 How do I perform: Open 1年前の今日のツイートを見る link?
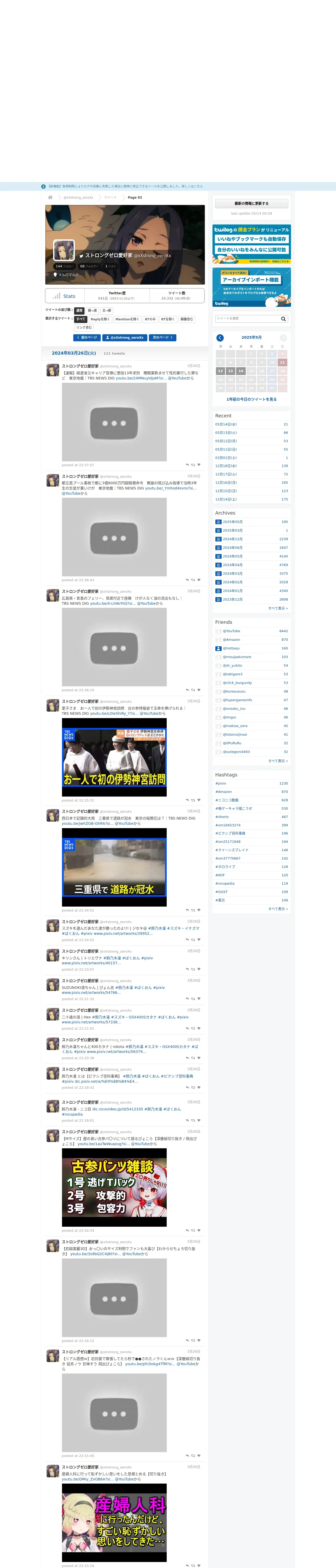pos(251,399)
